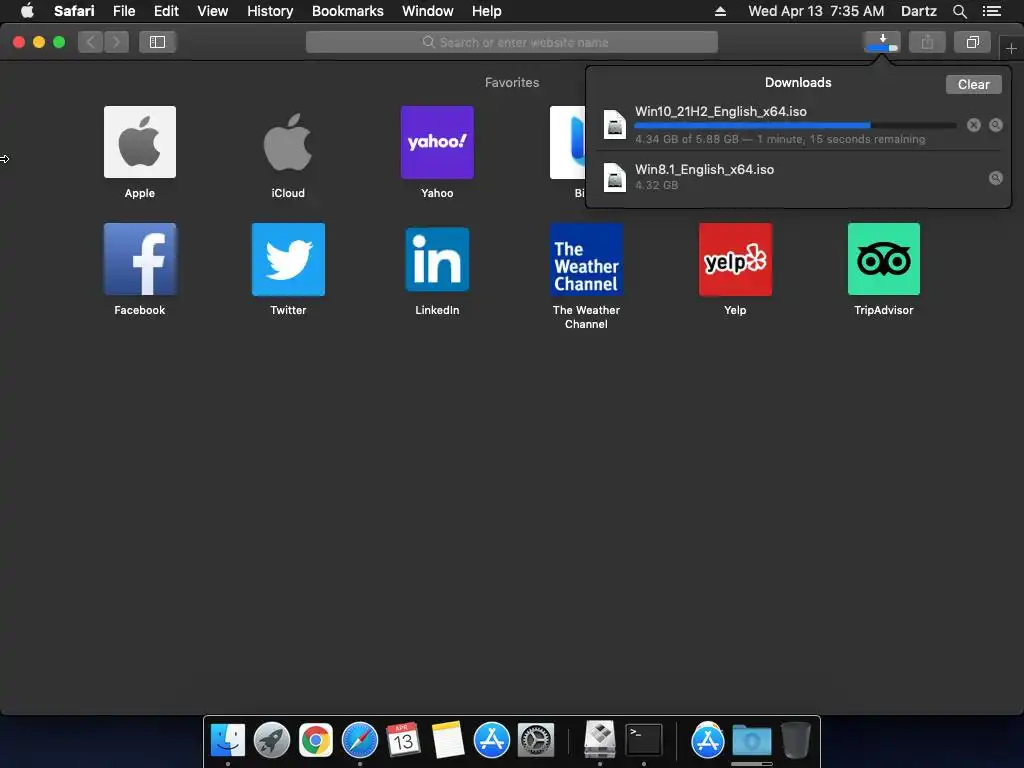Open Spotlight search in menu bar

[959, 11]
